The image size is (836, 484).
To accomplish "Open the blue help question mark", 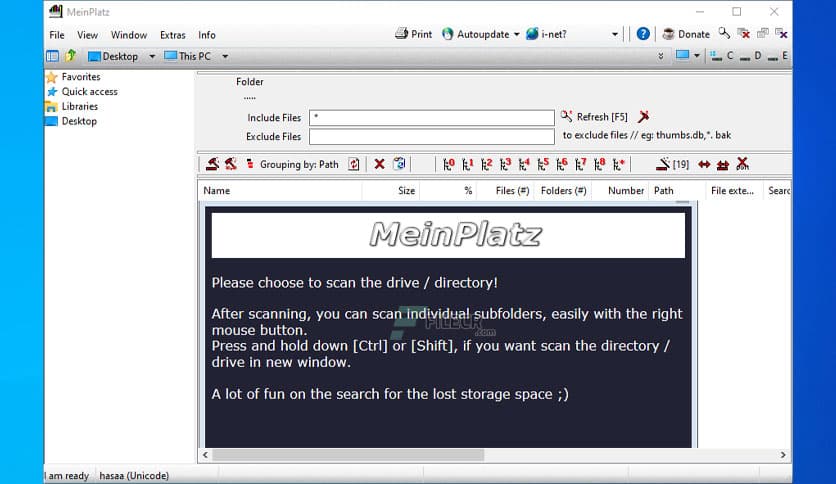I will tap(643, 34).
